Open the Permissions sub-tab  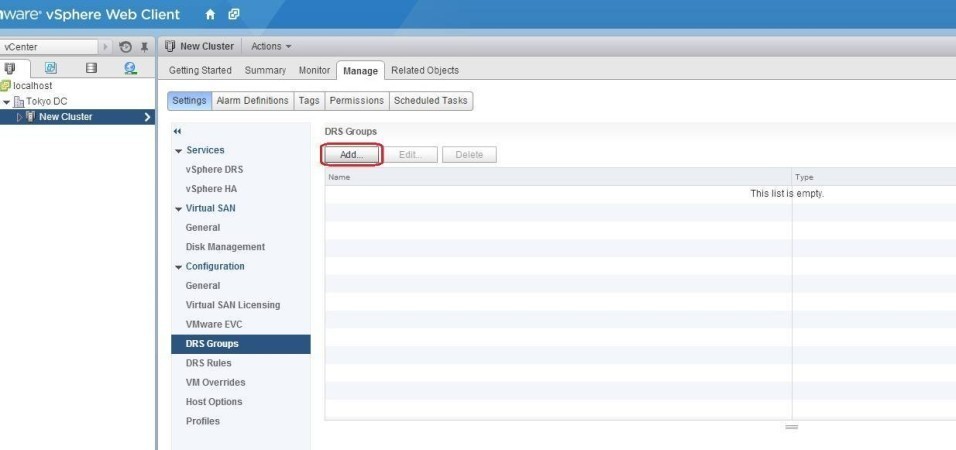[x=357, y=101]
